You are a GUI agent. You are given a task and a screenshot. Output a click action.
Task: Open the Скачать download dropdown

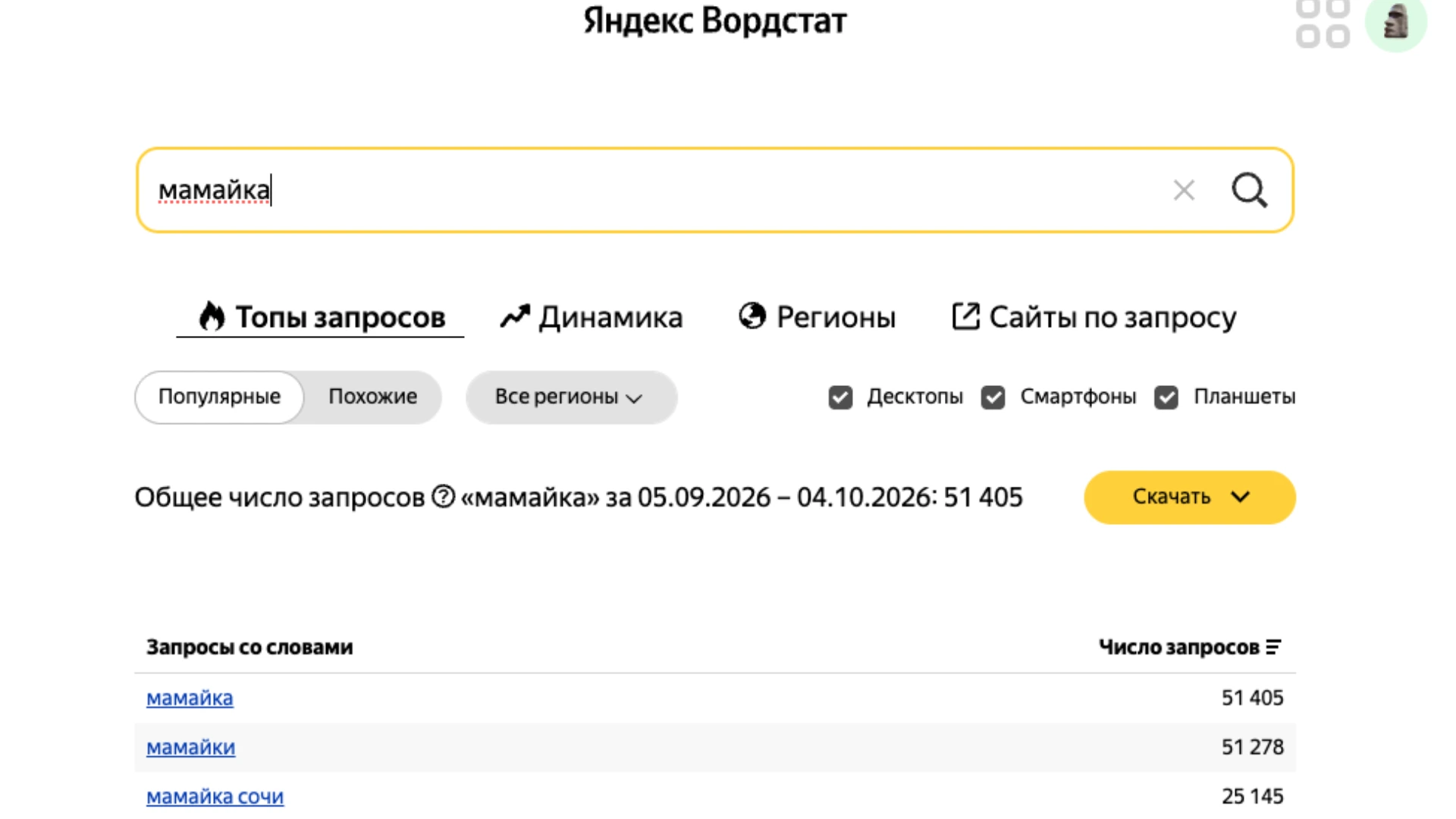pyautogui.click(x=1189, y=497)
